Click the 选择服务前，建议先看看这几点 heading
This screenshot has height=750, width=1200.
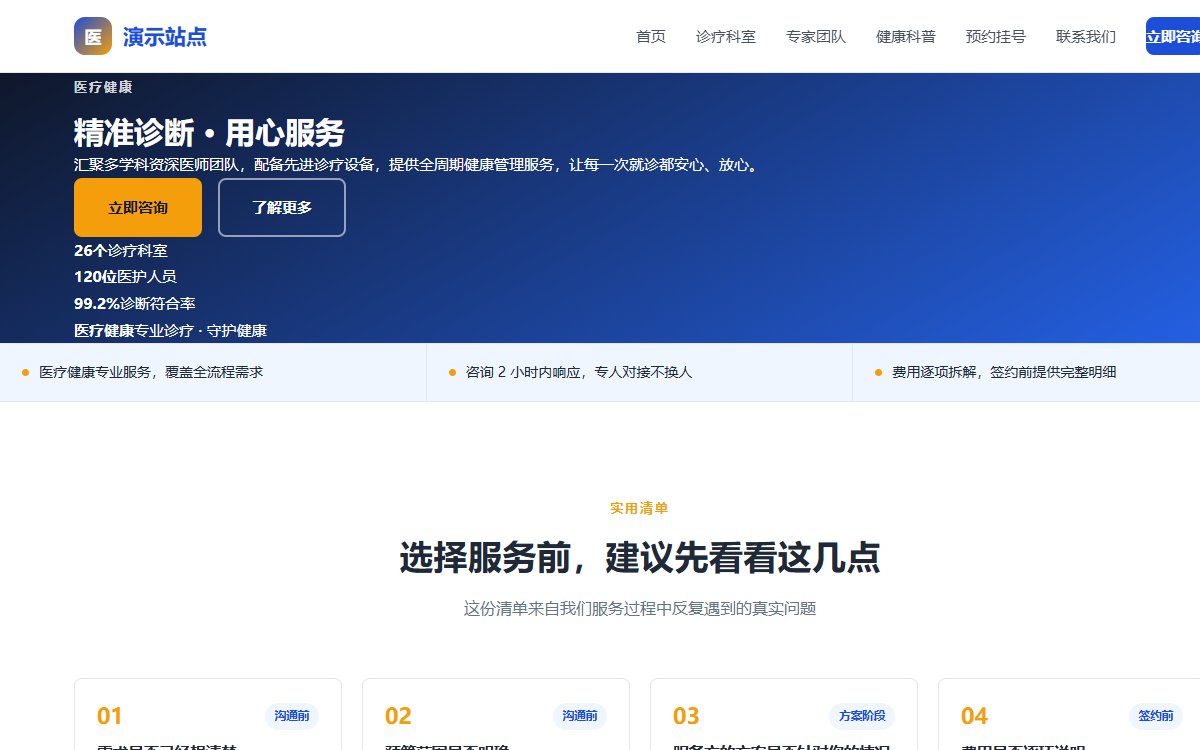click(640, 558)
